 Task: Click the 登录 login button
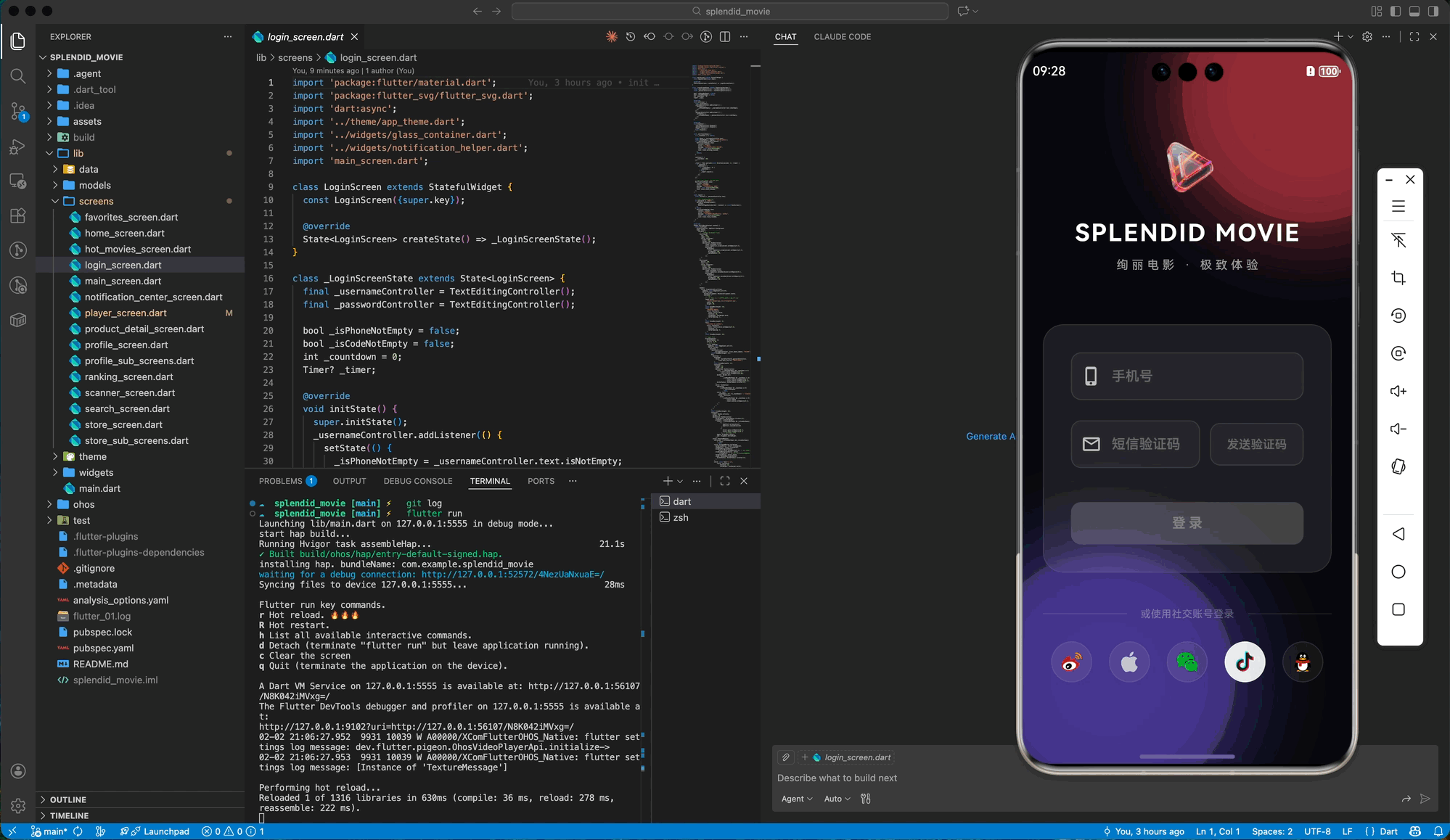[x=1187, y=523]
